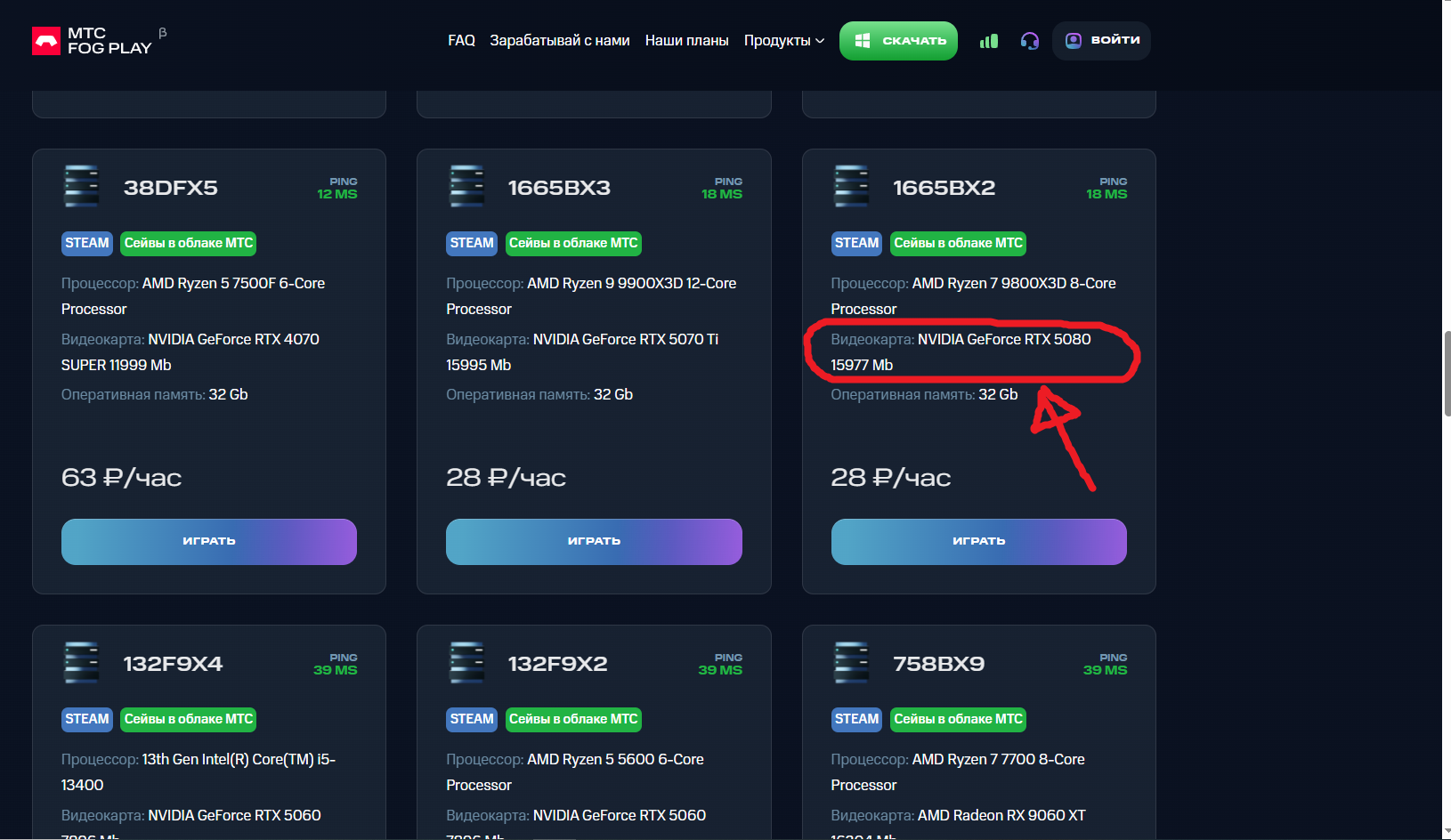Click the 28 ₽/час price on 1665BX2
The width and height of the screenshot is (1451, 840).
tap(891, 478)
